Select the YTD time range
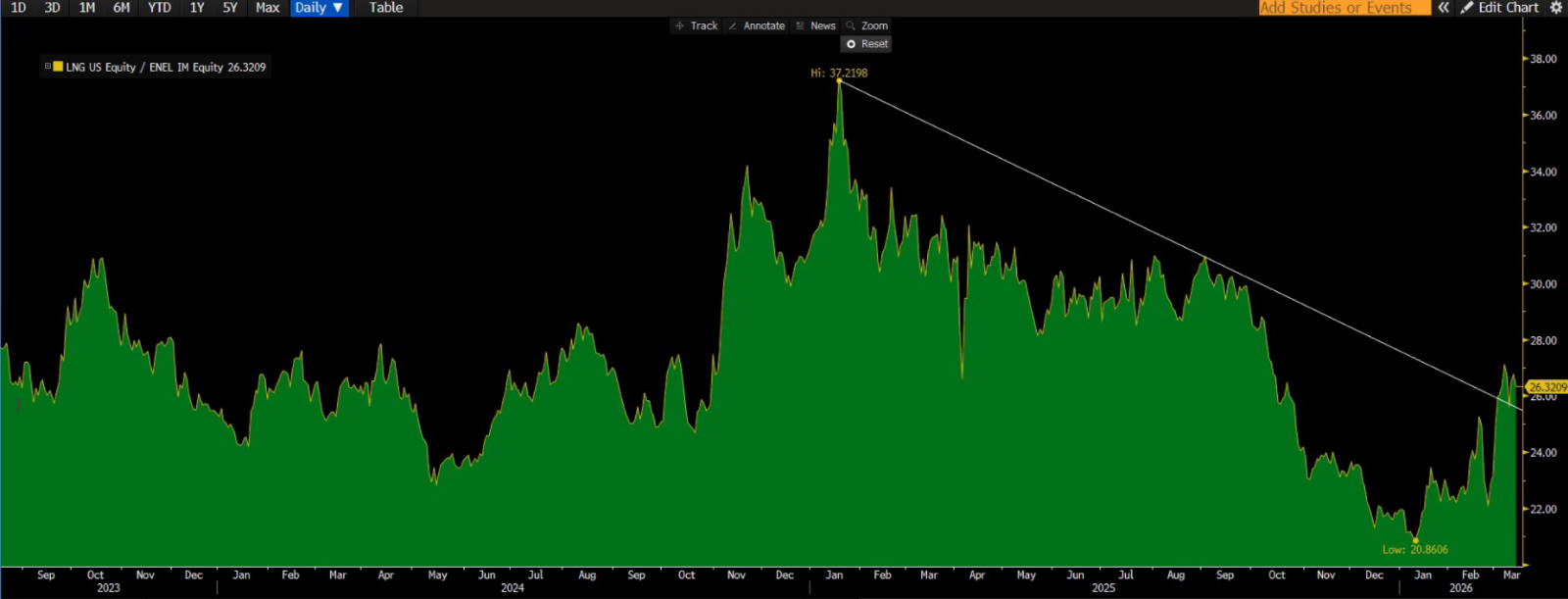The width and height of the screenshot is (1568, 599). pos(159,8)
